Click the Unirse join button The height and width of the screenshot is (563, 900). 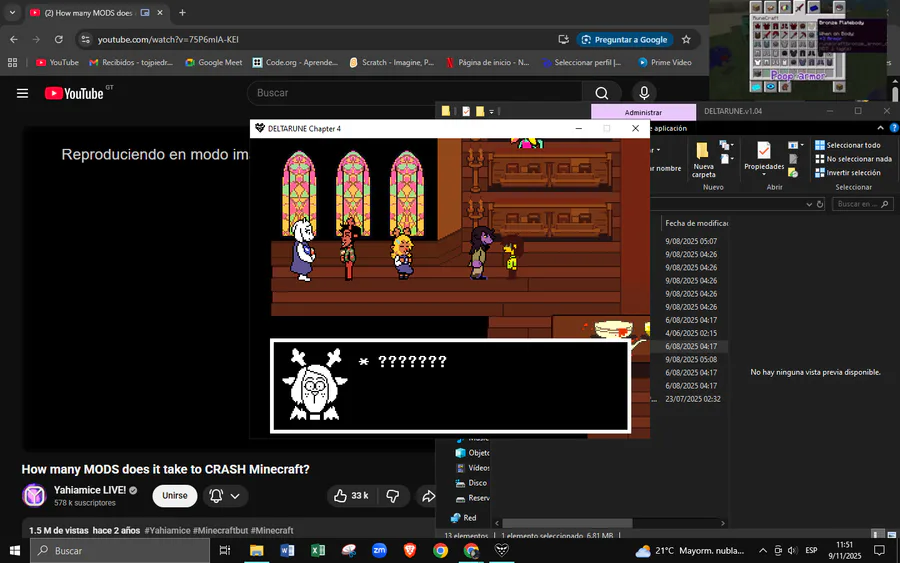point(174,496)
